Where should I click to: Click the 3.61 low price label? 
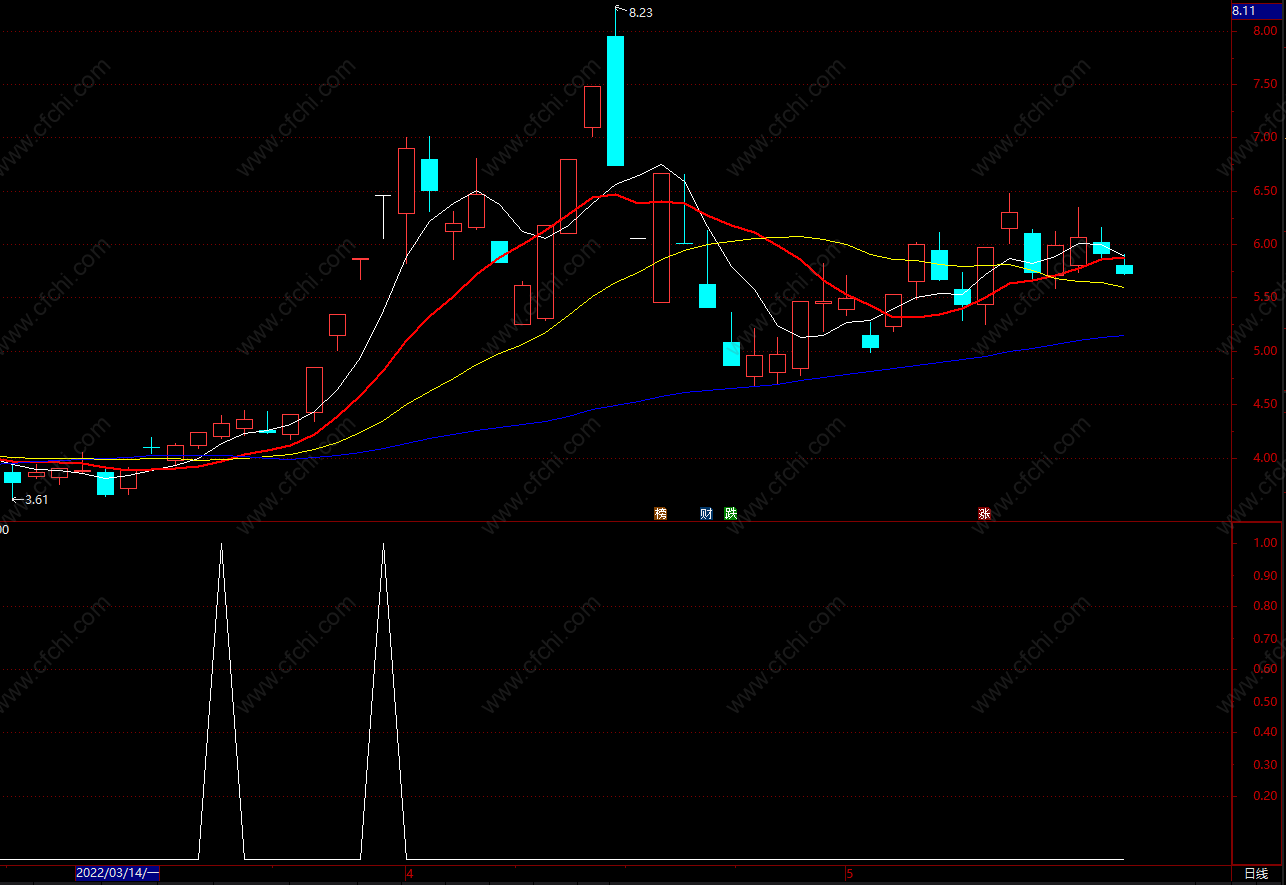coord(36,500)
